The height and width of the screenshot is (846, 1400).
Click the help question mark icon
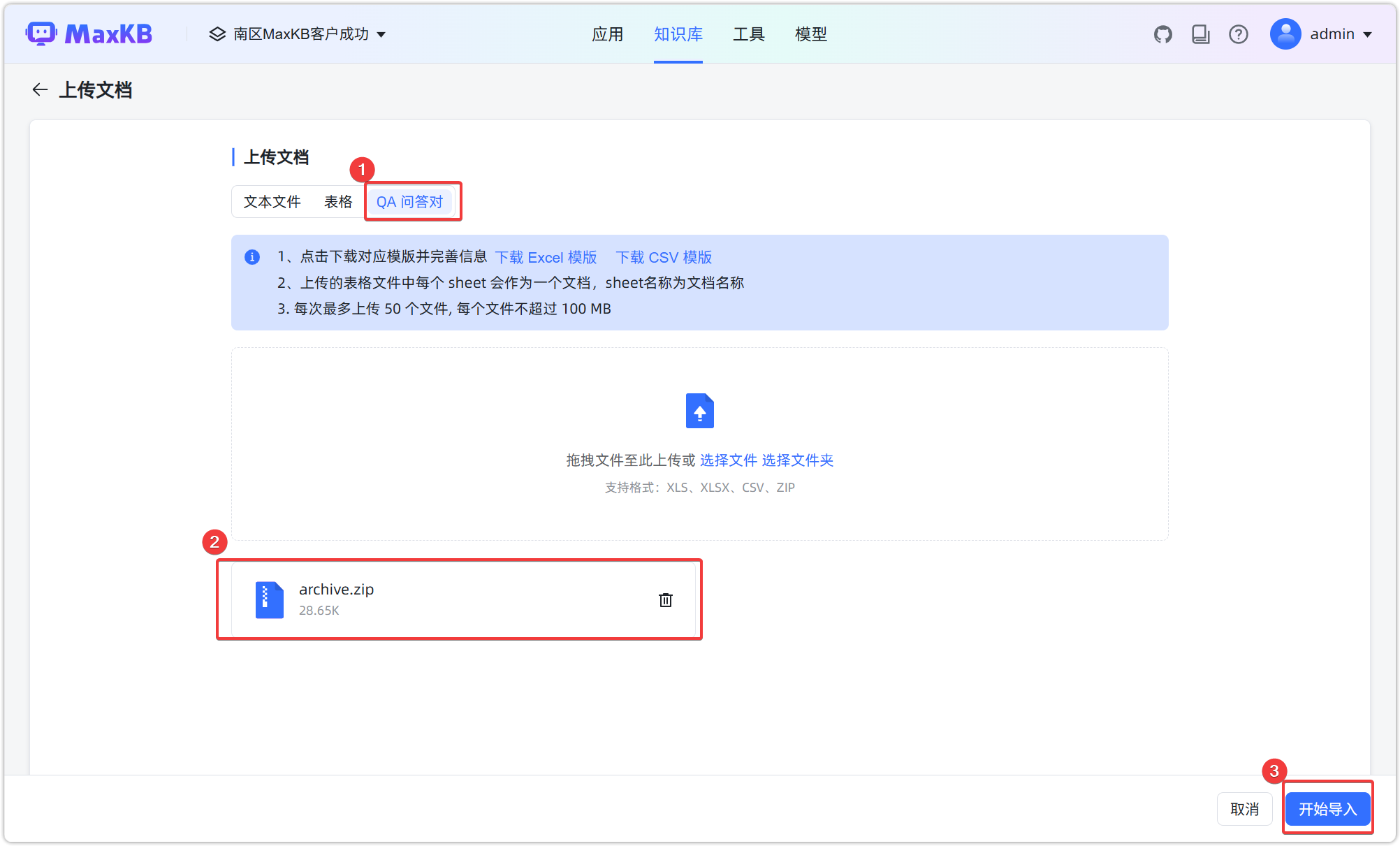(1239, 34)
